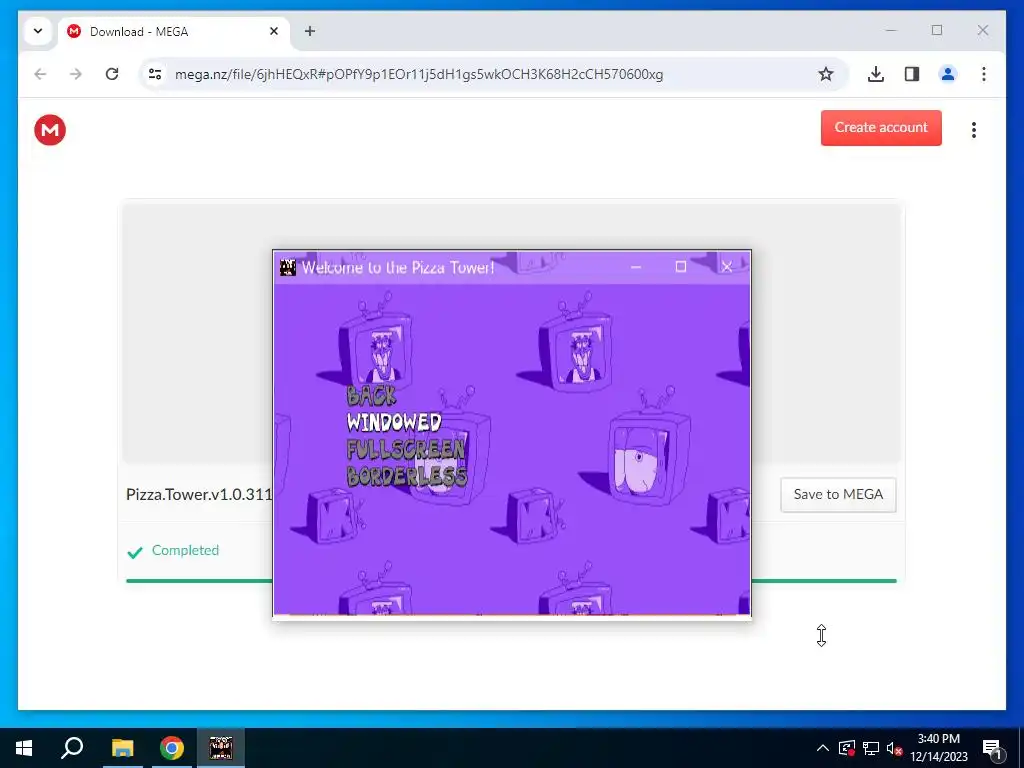Switch to Pizza Tower taskbar icon

pyautogui.click(x=221, y=748)
